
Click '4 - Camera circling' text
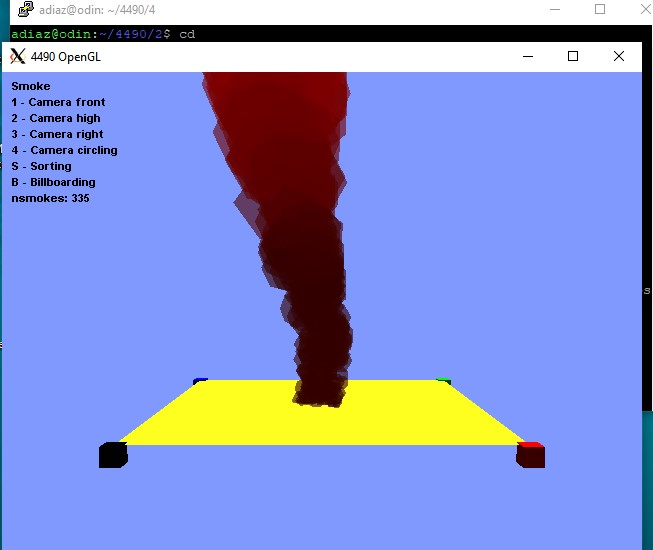pos(64,150)
